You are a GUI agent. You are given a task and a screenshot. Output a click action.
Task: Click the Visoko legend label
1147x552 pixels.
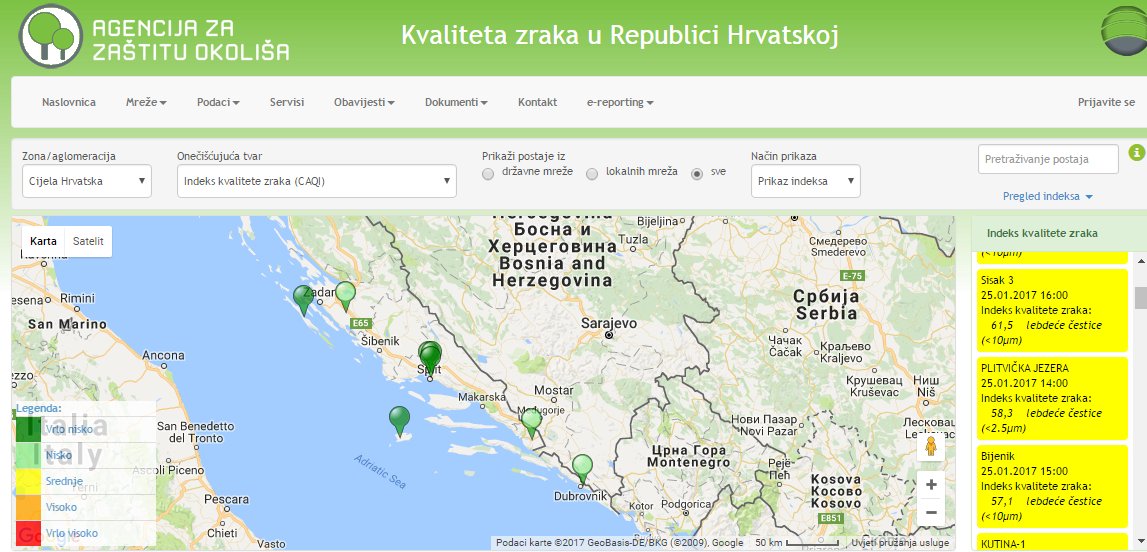61,507
